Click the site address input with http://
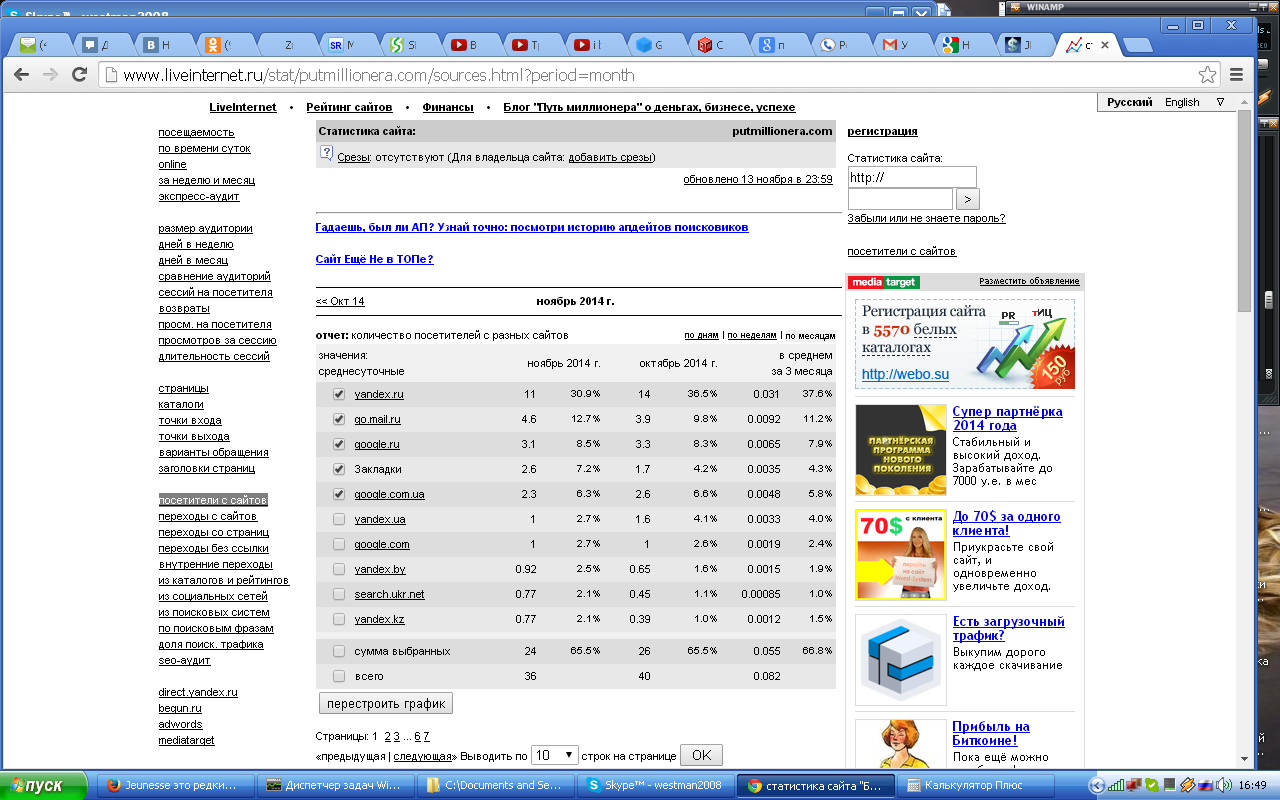 [x=911, y=177]
